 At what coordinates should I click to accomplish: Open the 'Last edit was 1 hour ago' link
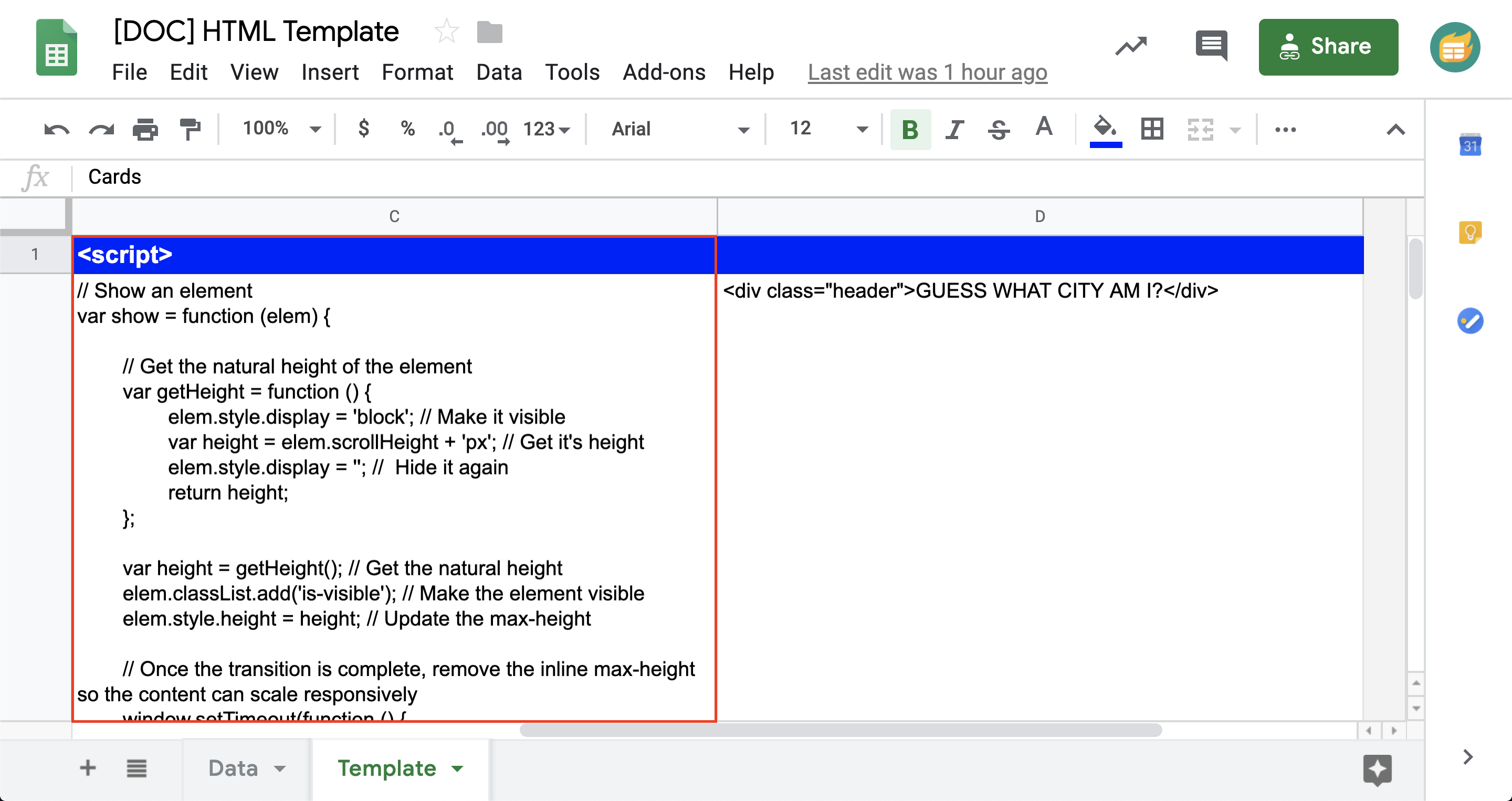click(x=927, y=72)
